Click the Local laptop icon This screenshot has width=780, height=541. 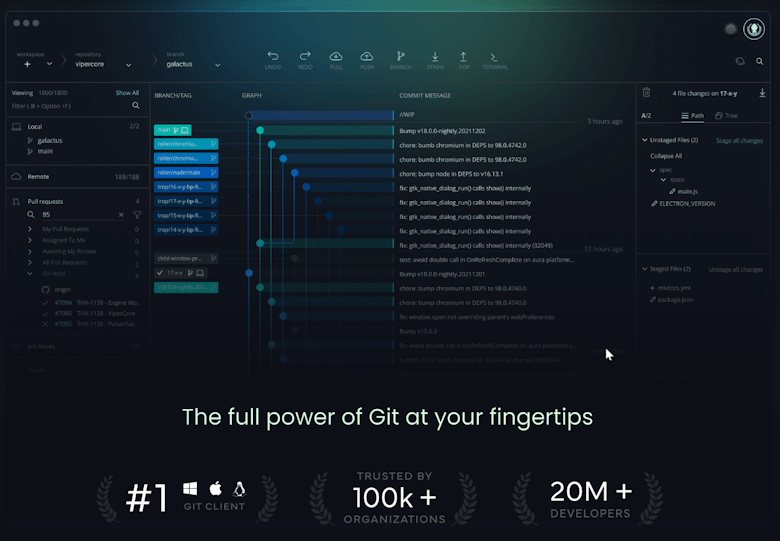tap(16, 127)
